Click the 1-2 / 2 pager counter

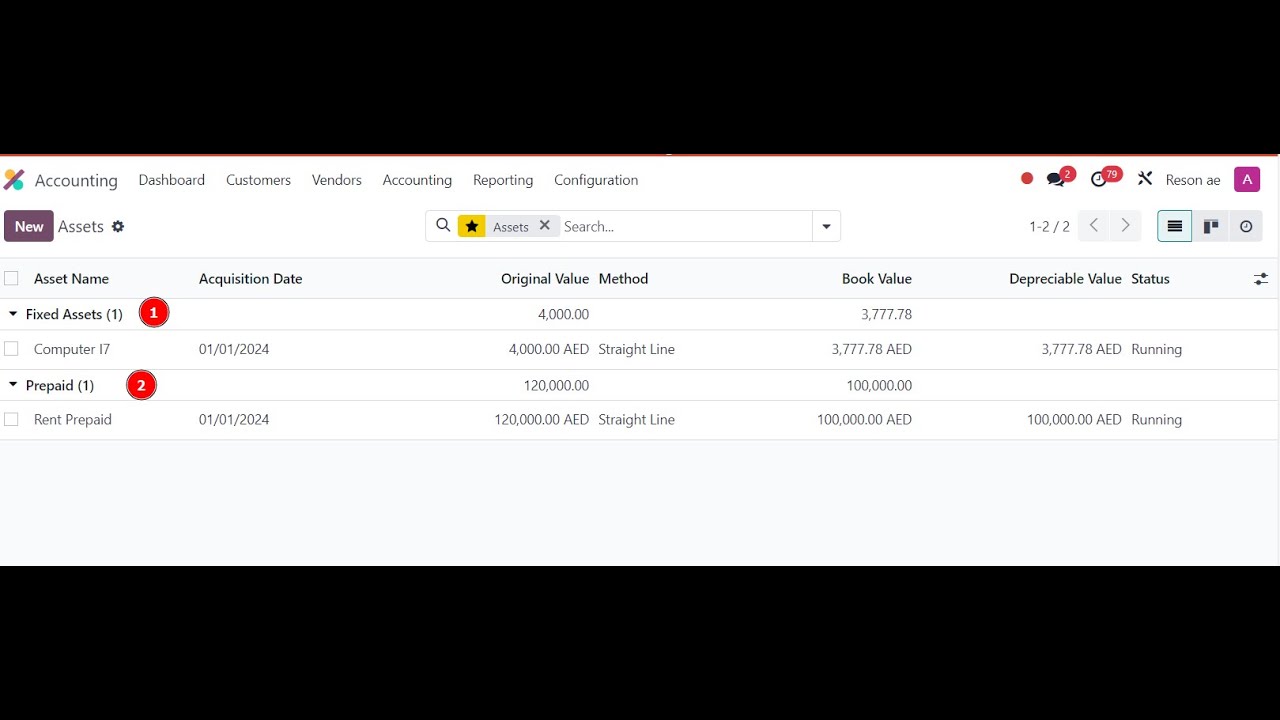point(1049,226)
